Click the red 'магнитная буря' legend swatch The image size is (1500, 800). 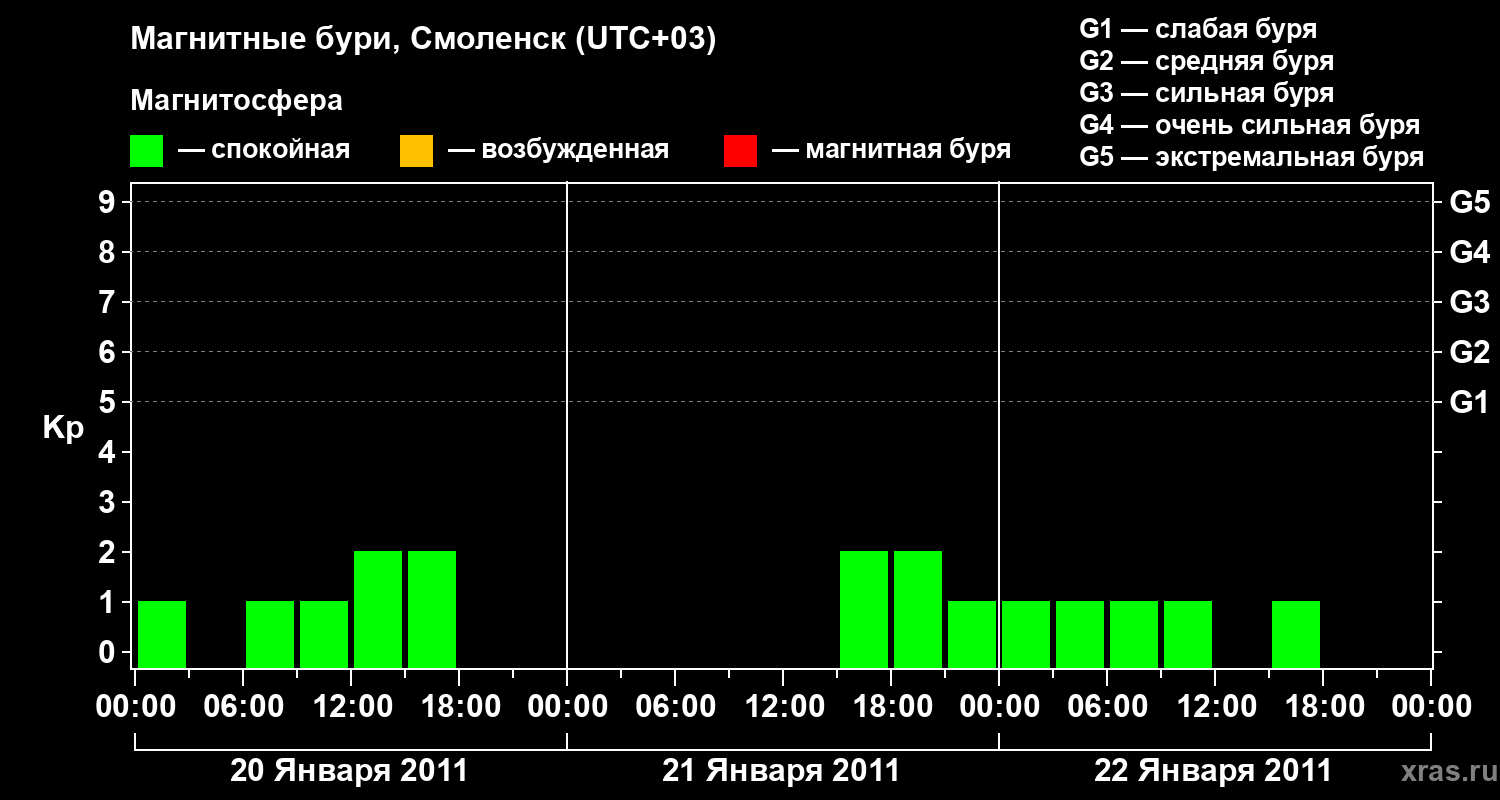(740, 151)
